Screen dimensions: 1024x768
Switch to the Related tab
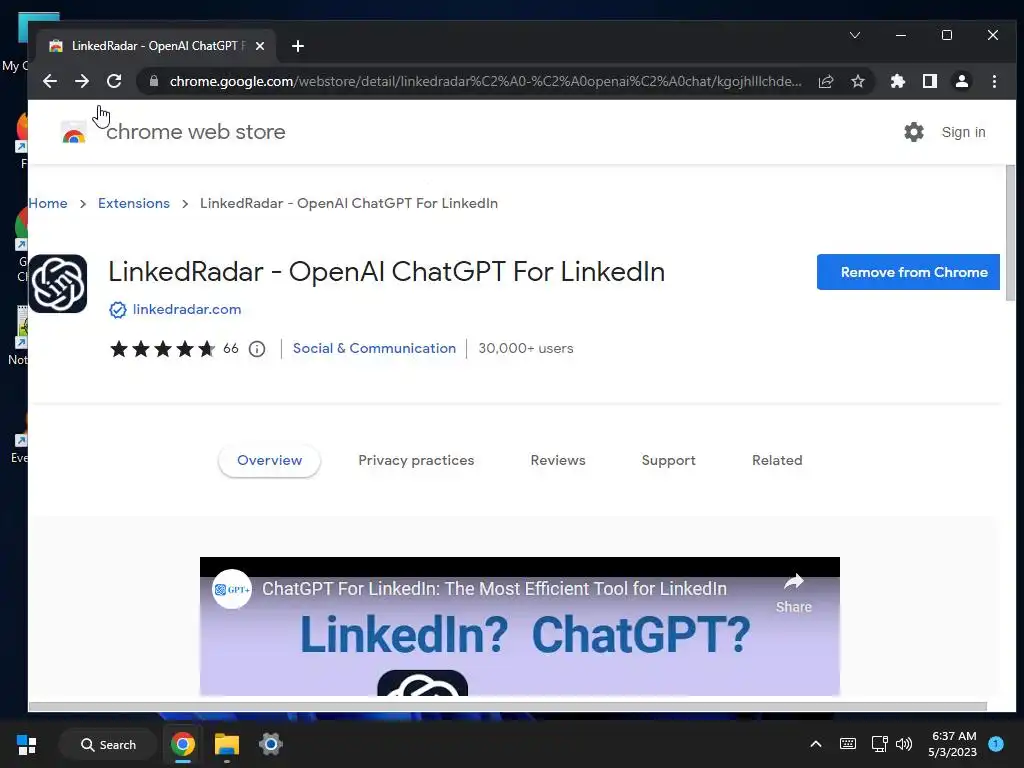click(777, 460)
